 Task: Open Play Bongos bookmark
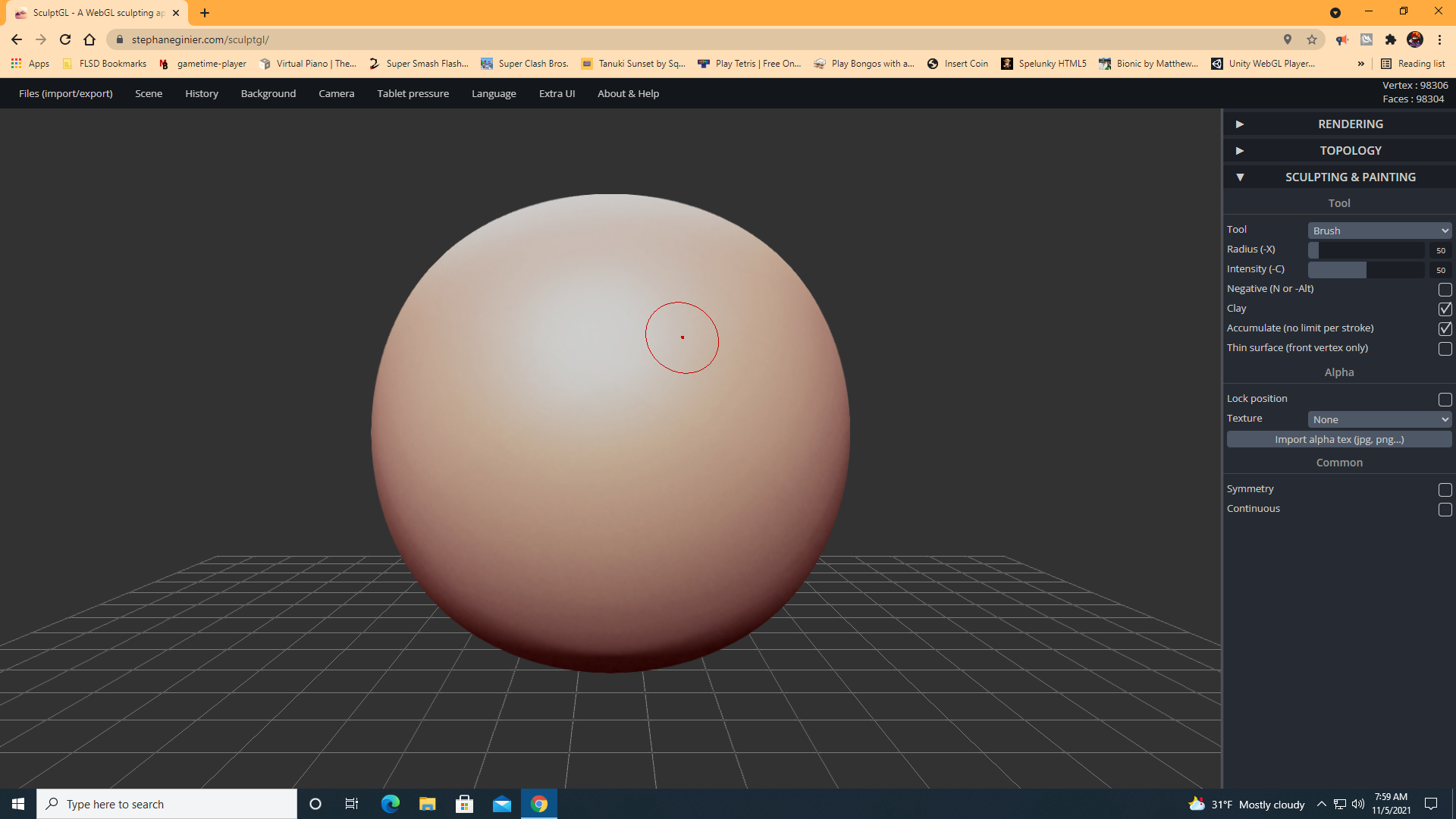pyautogui.click(x=864, y=64)
